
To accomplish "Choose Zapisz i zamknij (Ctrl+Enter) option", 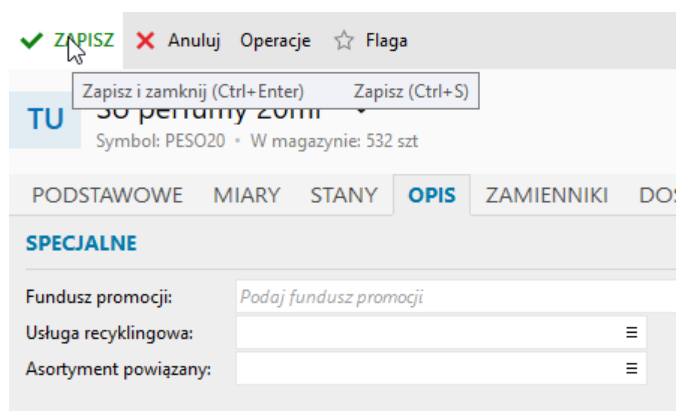I will [x=193, y=92].
